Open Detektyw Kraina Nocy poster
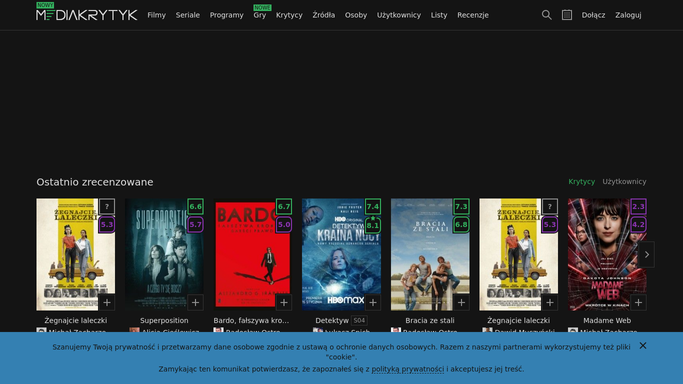This screenshot has width=683, height=384. pyautogui.click(x=342, y=255)
